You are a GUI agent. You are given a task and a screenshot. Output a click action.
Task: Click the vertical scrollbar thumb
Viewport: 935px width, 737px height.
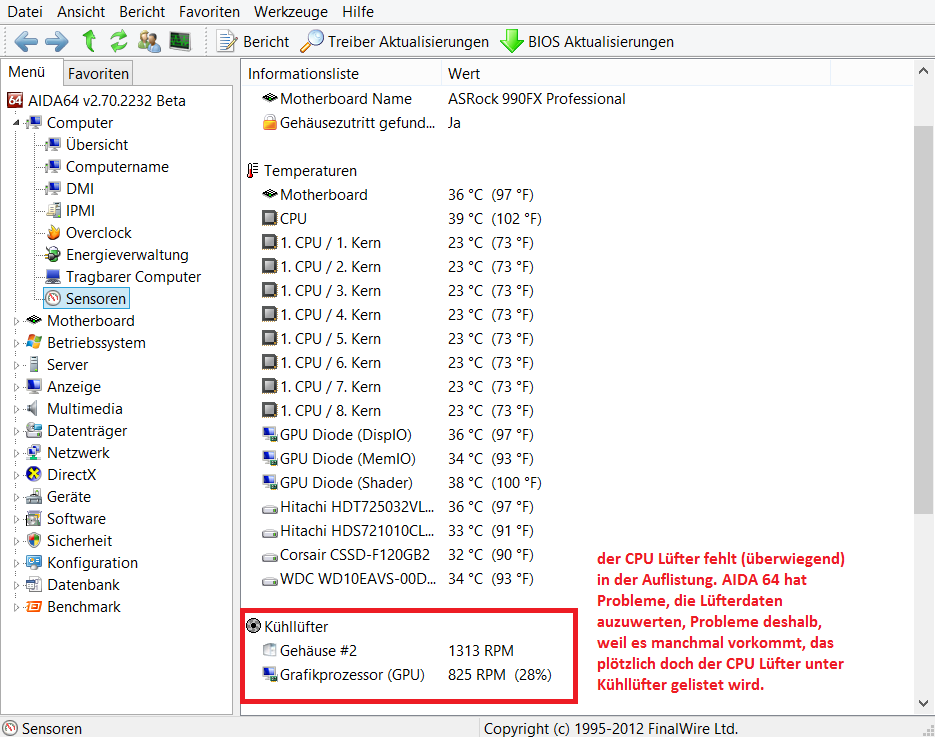(x=923, y=320)
